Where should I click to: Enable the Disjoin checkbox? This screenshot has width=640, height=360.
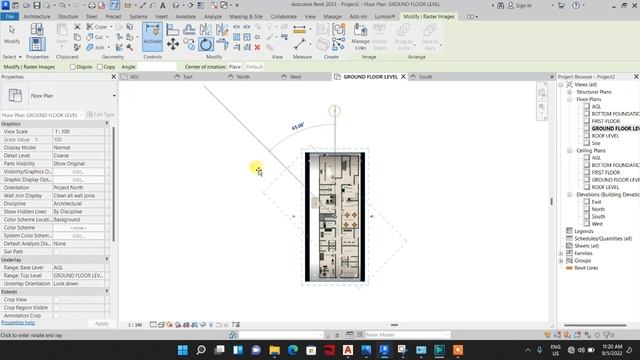(x=73, y=67)
